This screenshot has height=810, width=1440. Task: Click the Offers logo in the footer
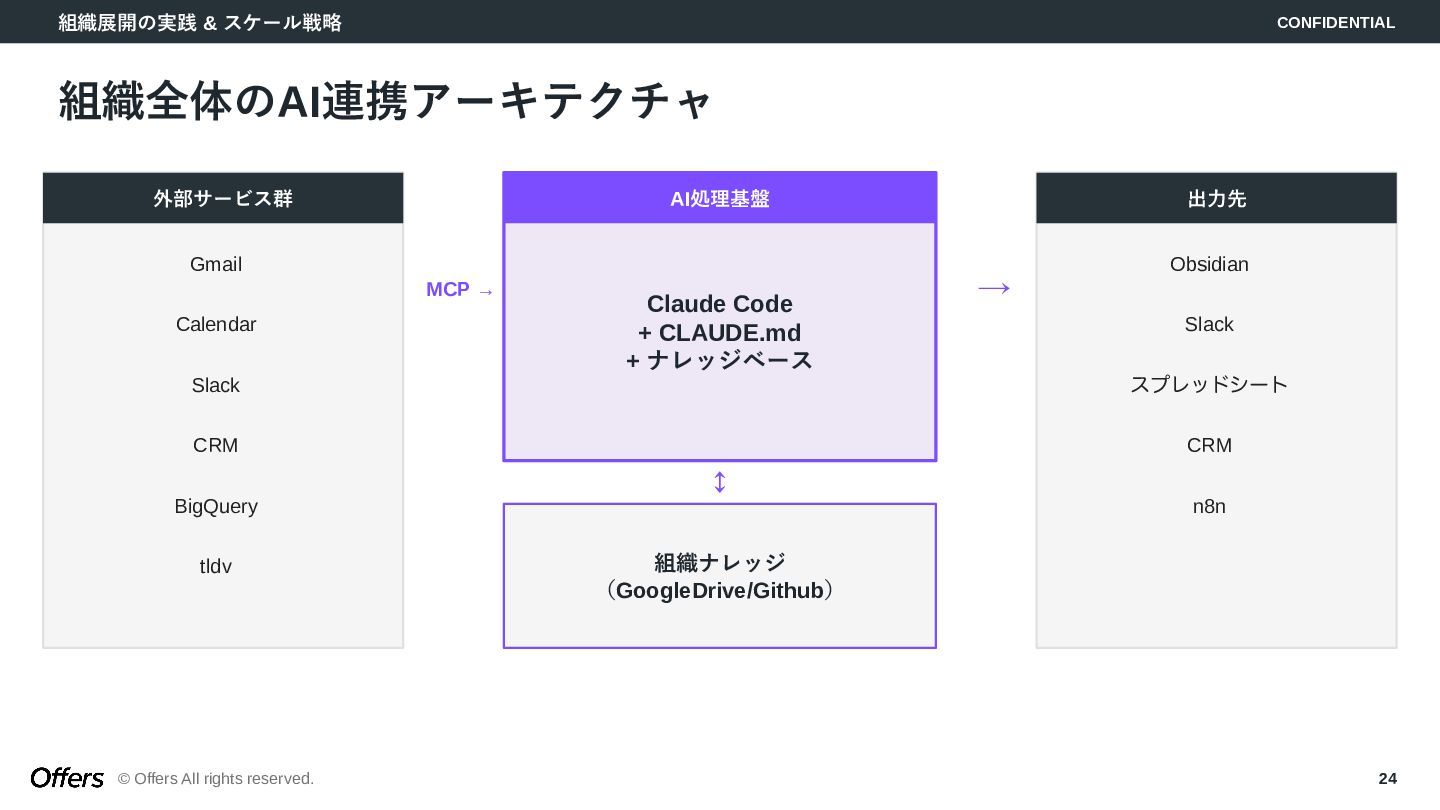67,778
